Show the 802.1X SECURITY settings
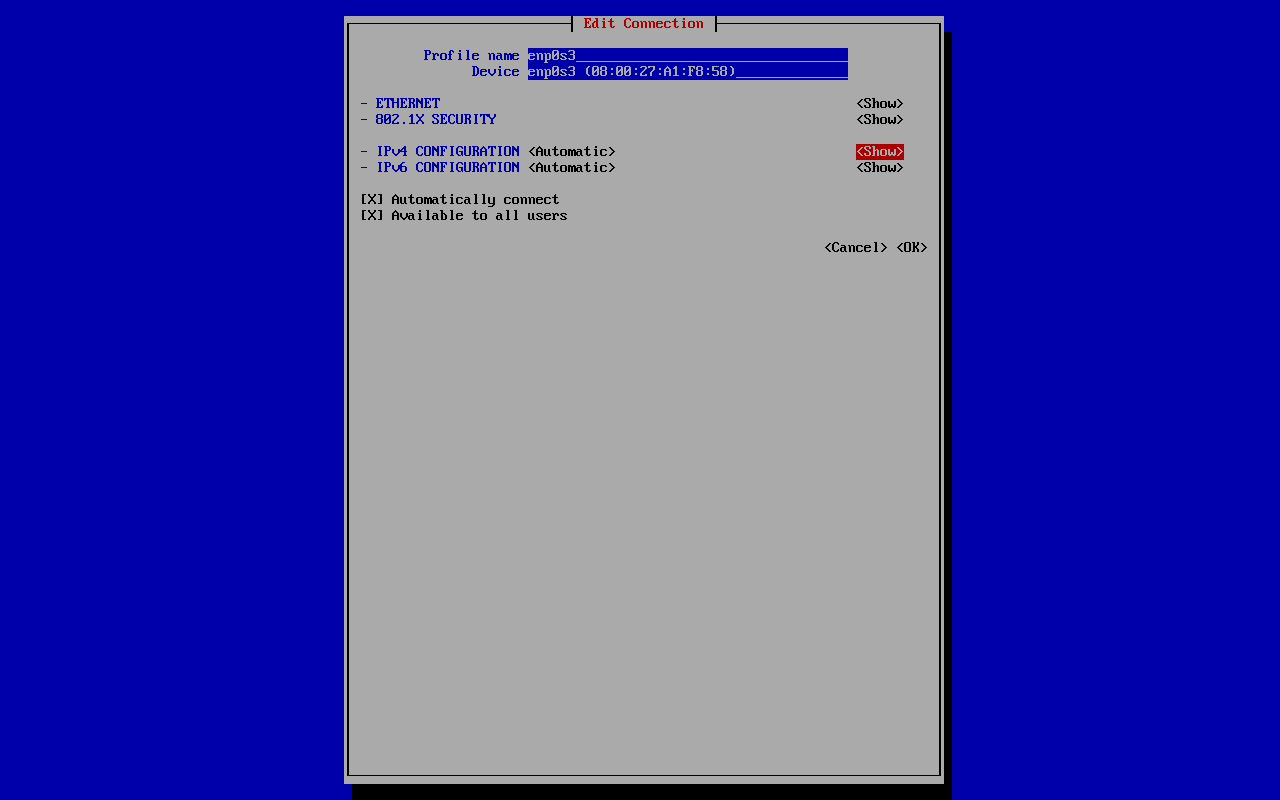1280x800 pixels. tap(879, 120)
